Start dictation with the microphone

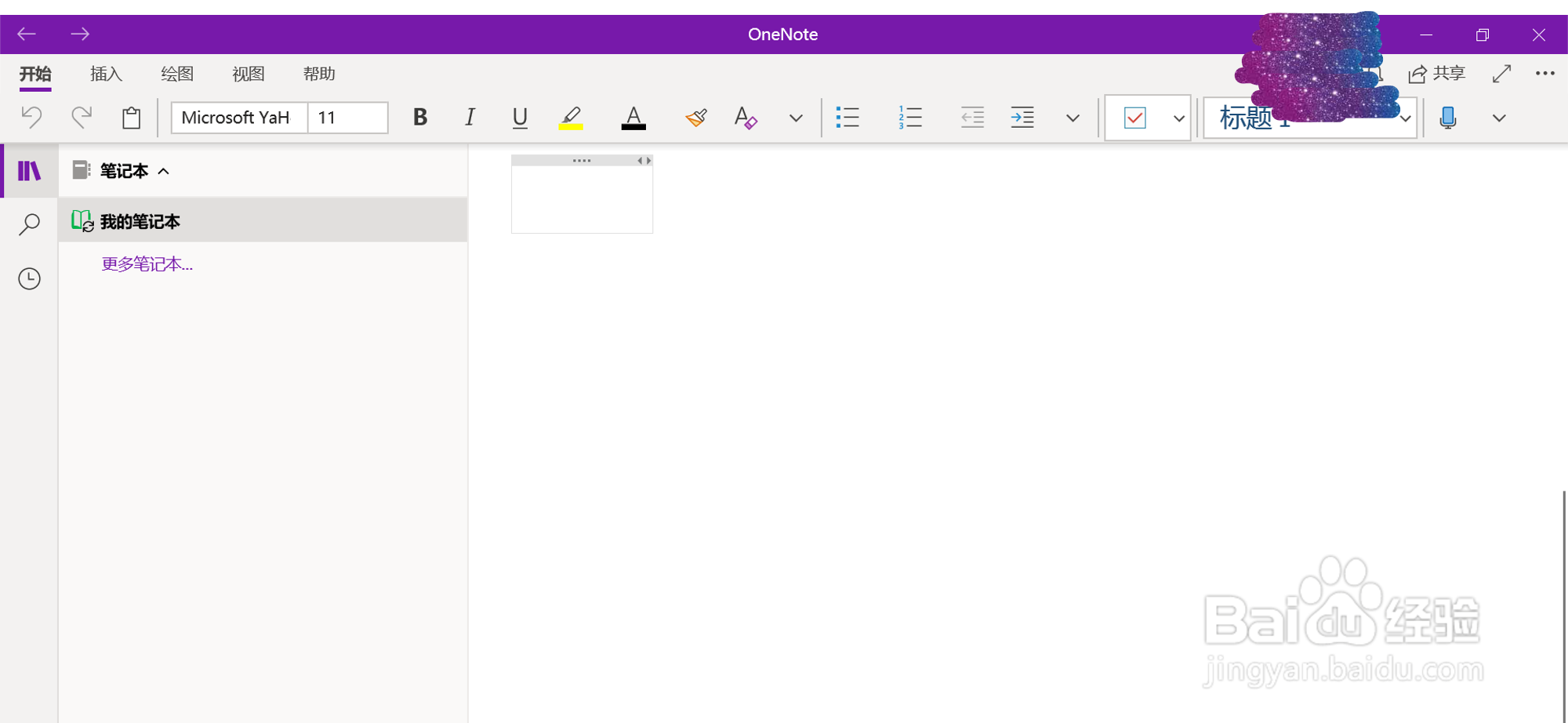click(x=1448, y=118)
